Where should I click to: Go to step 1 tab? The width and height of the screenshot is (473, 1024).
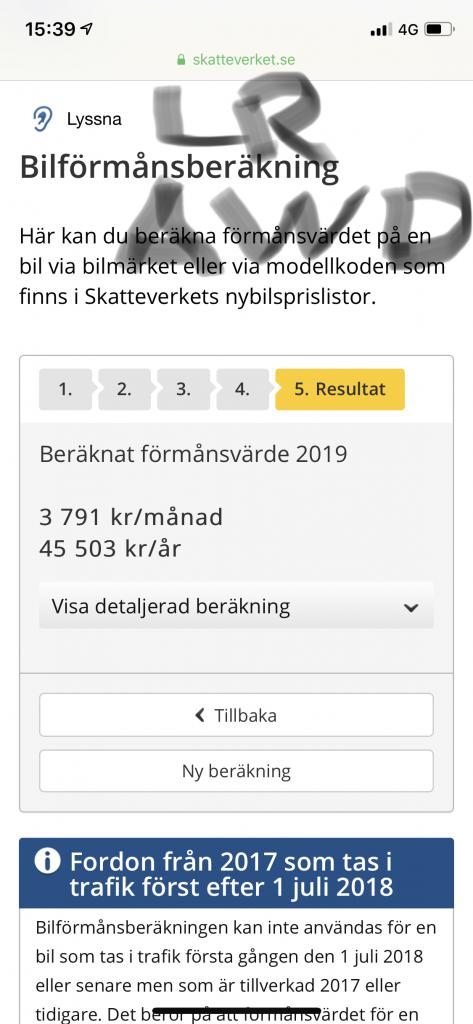click(65, 389)
